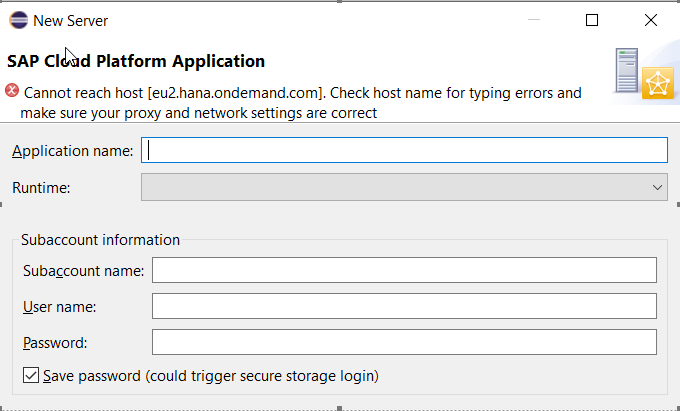This screenshot has height=411, width=680.
Task: Click the 'Application name:' label
Action: click(72, 151)
